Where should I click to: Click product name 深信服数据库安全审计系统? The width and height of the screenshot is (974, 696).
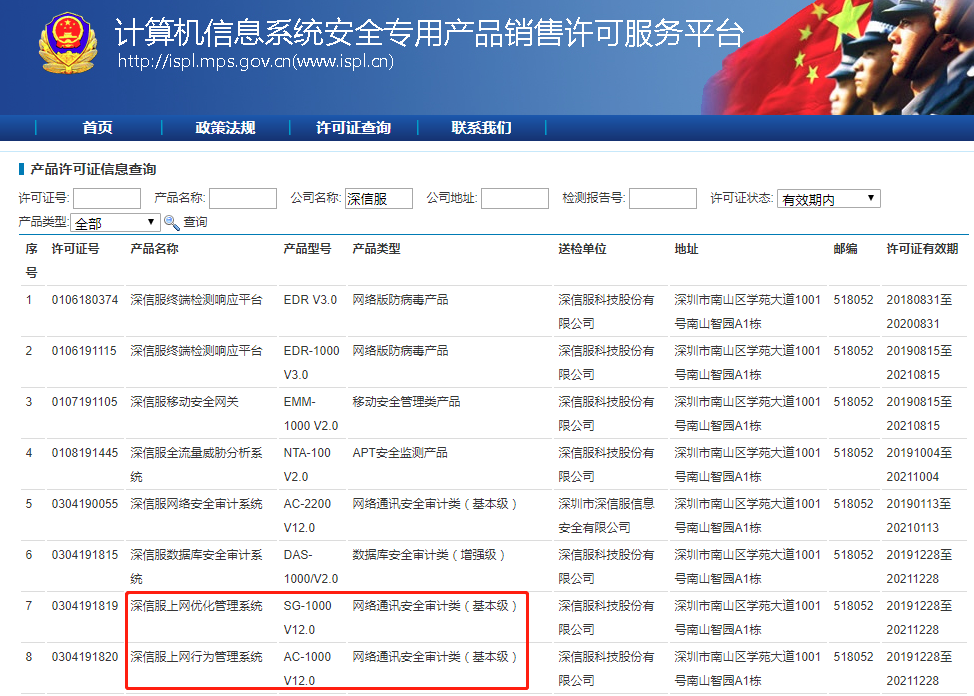pos(196,566)
